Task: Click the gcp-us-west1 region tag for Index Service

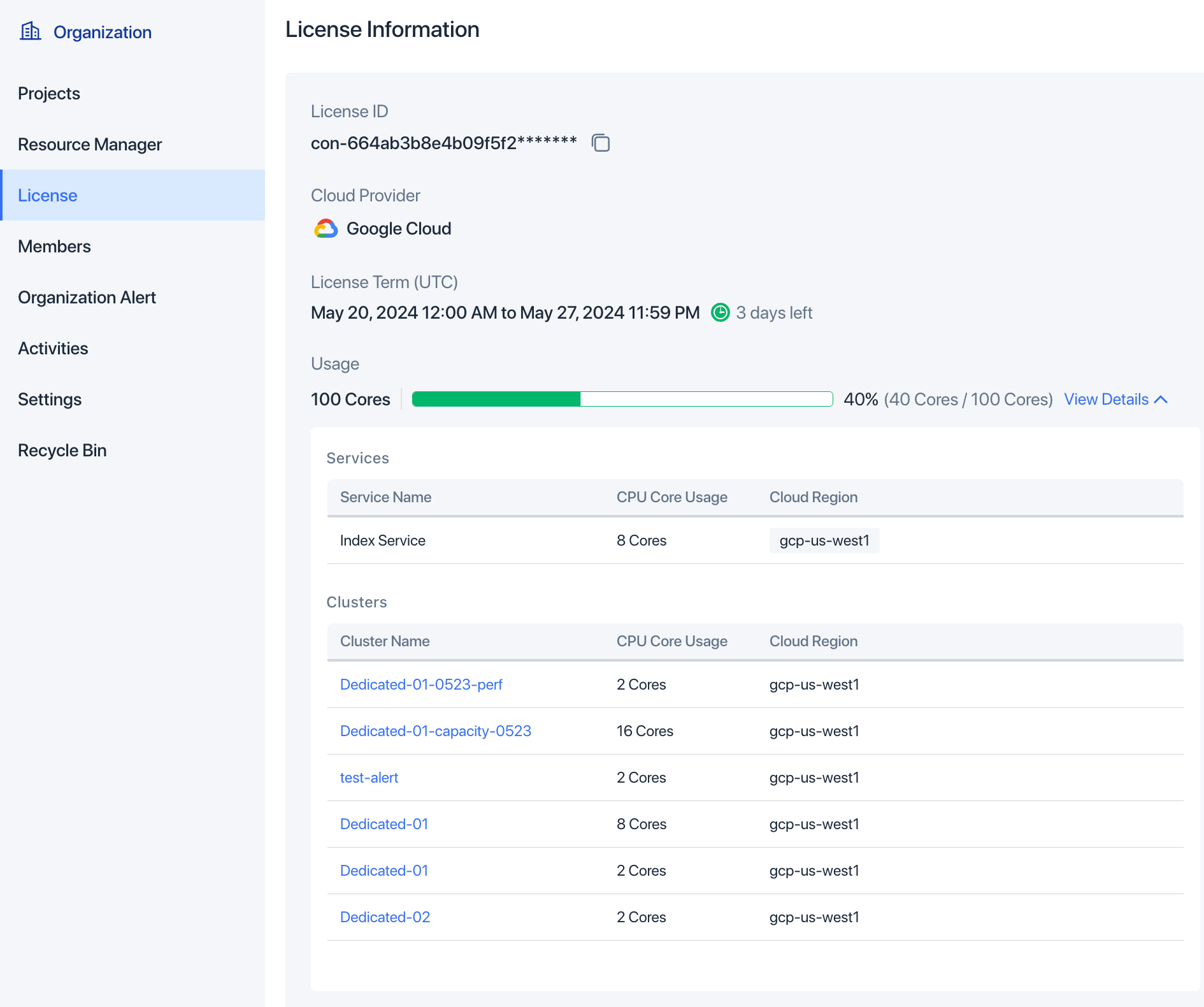Action: click(824, 540)
